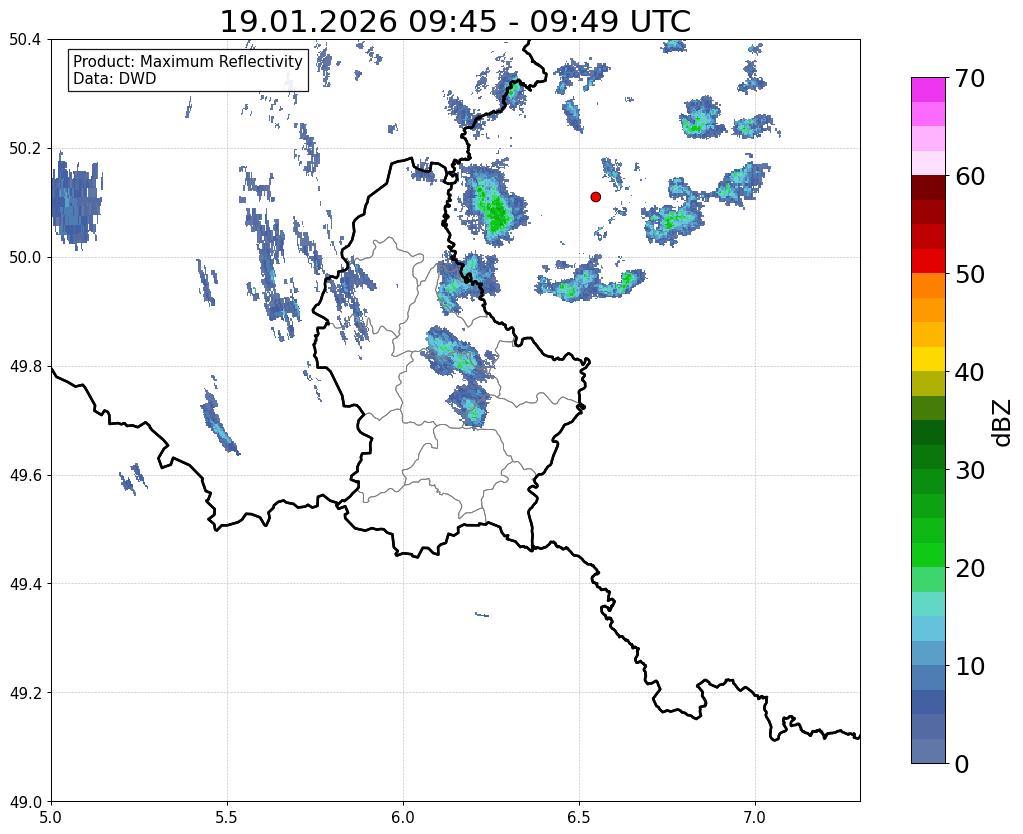Click the tiny isolated echo near latitude 49.35

click(482, 614)
